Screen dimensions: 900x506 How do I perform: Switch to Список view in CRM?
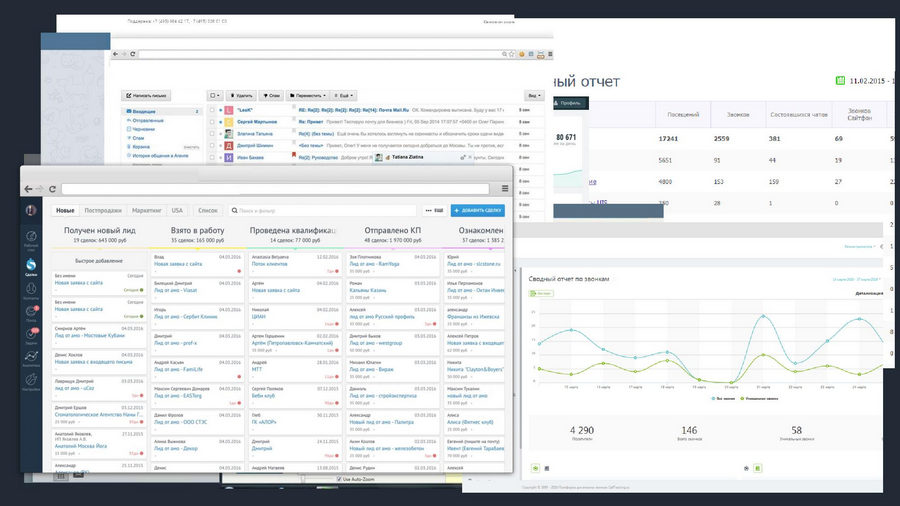(x=208, y=211)
